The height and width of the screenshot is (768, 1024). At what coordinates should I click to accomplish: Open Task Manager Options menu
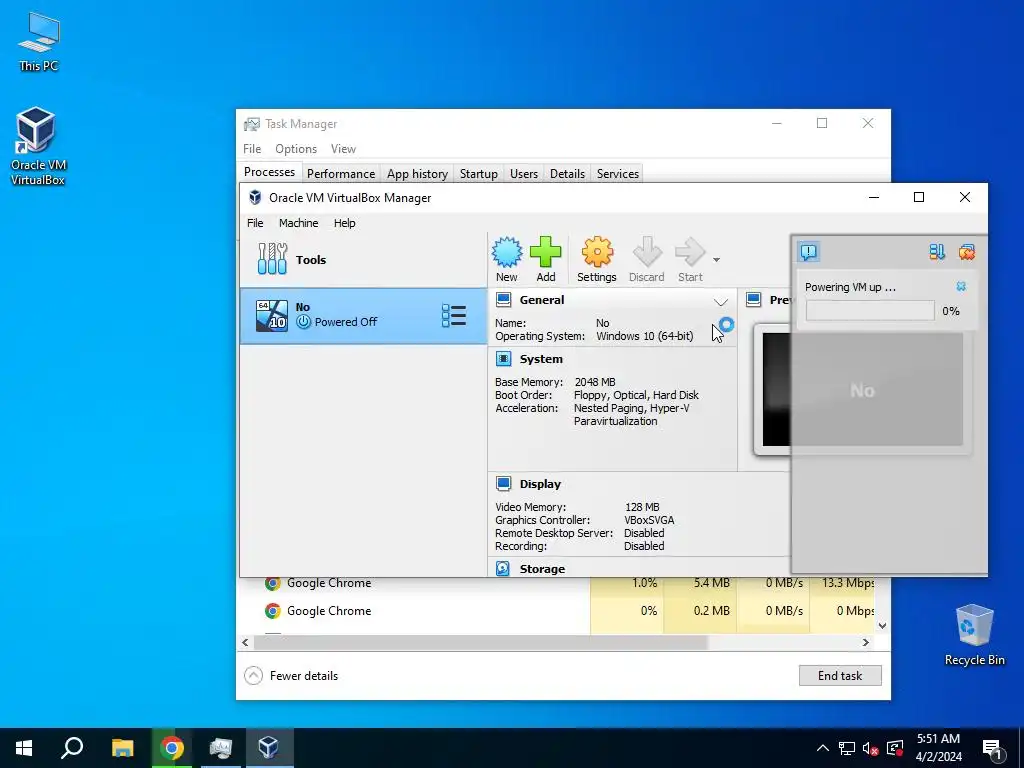pos(296,149)
